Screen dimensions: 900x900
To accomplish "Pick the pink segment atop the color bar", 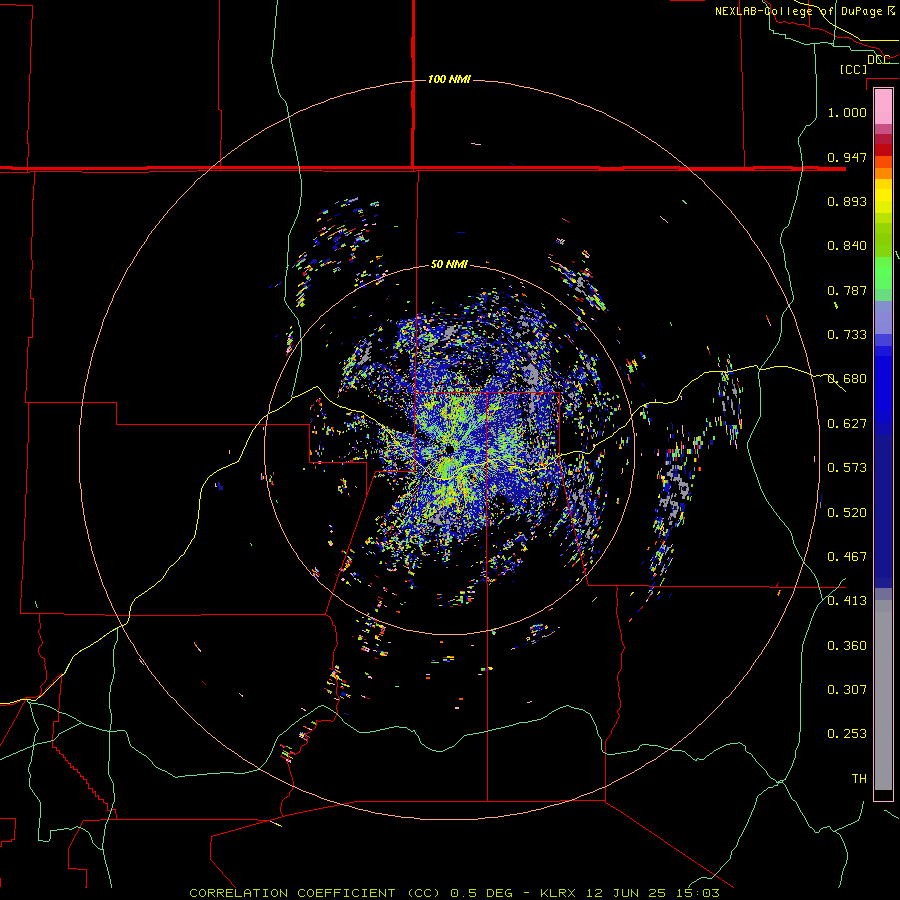I will pos(883,107).
